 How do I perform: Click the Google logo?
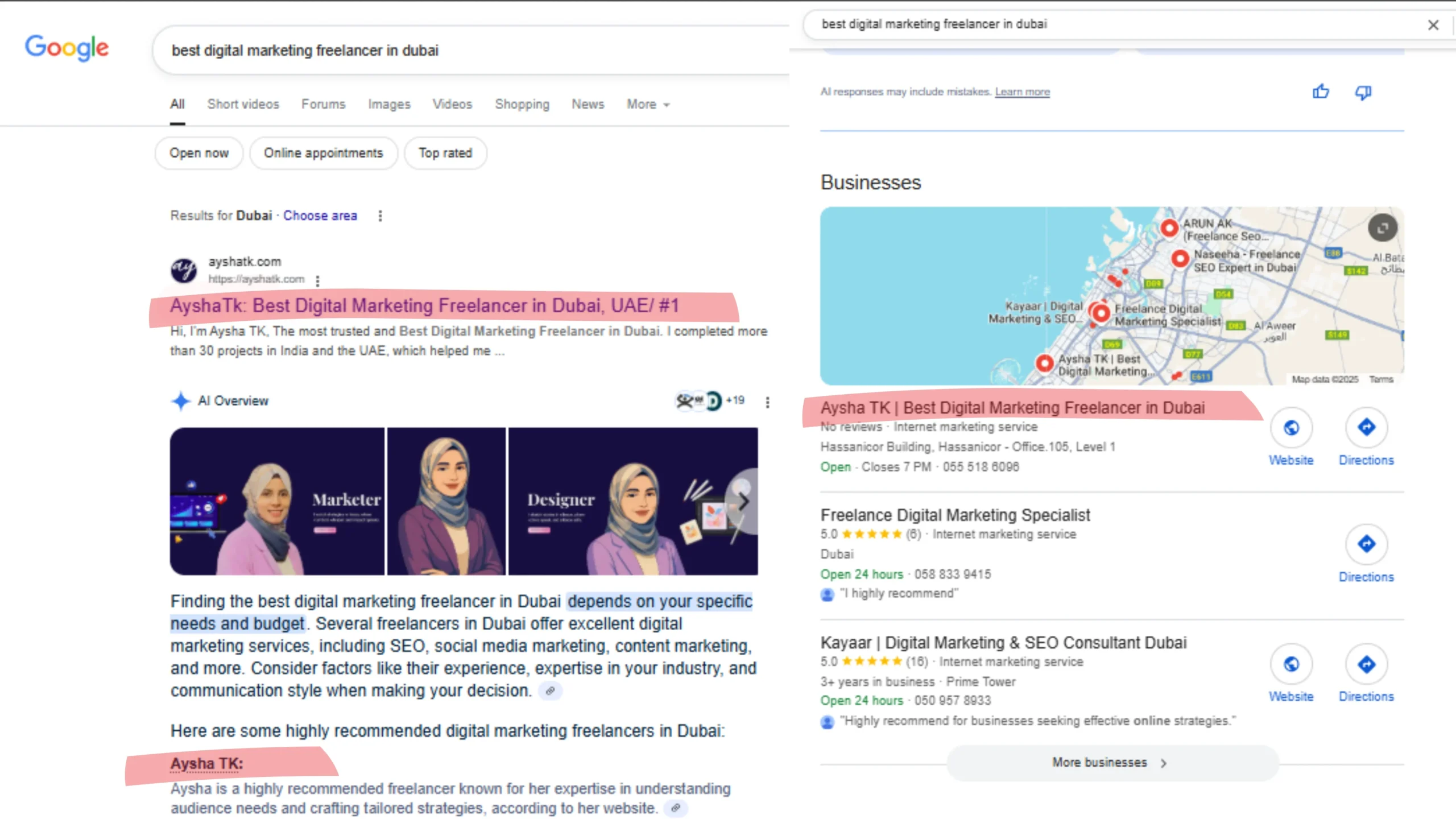pos(67,48)
